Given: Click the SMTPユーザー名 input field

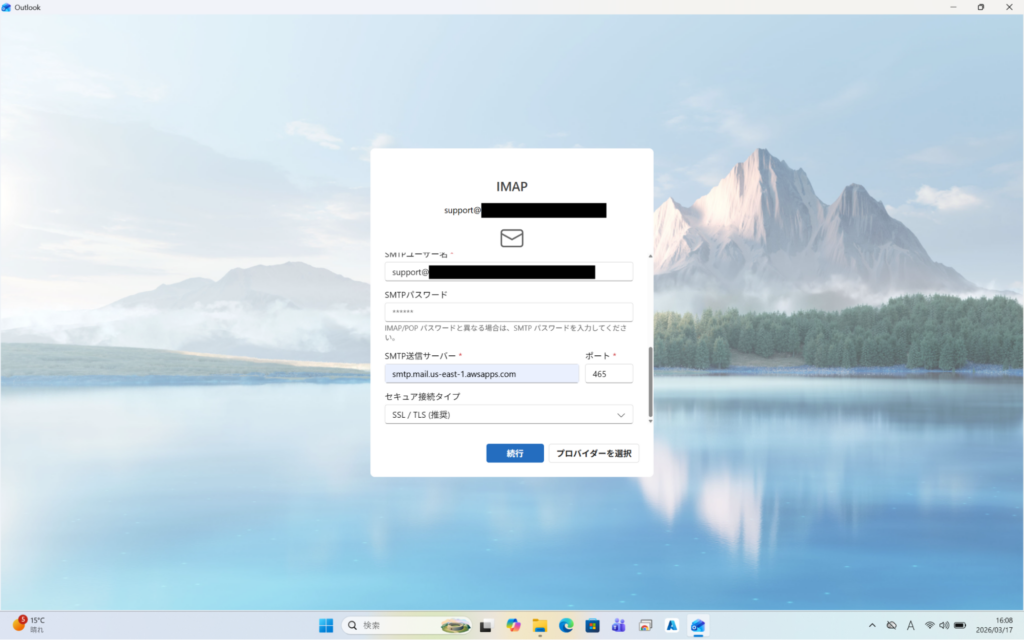Looking at the screenshot, I should tap(508, 272).
